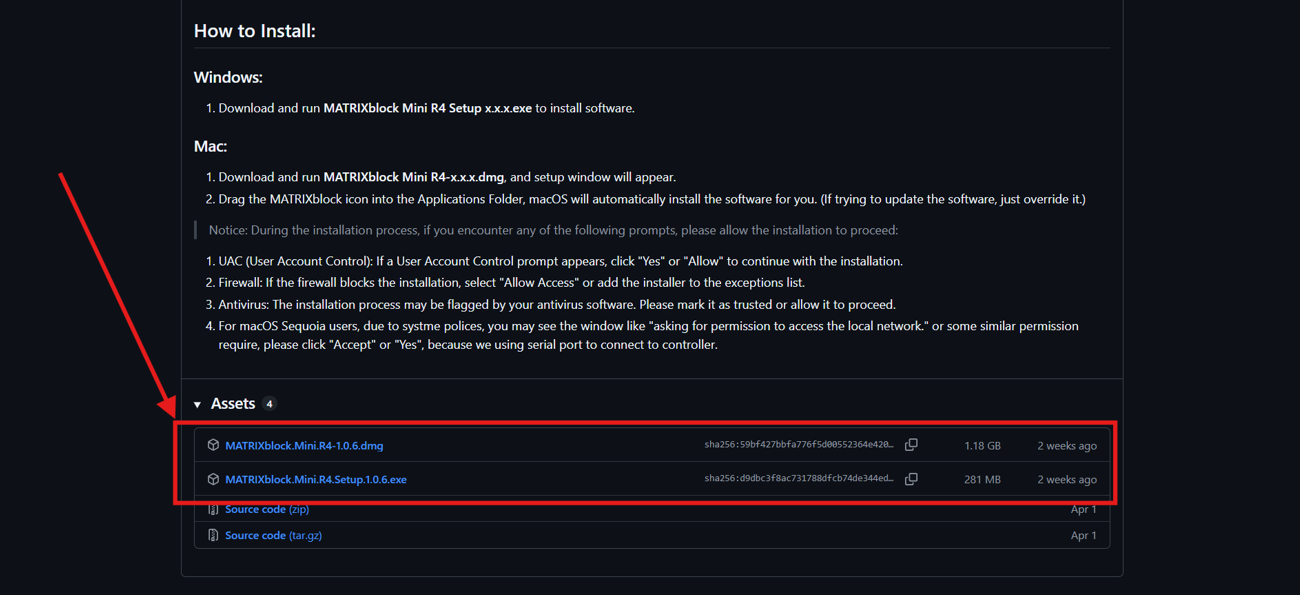The image size is (1300, 595).
Task: Click the 2 weeks ago timestamp on the .exe row
Action: coord(1066,480)
